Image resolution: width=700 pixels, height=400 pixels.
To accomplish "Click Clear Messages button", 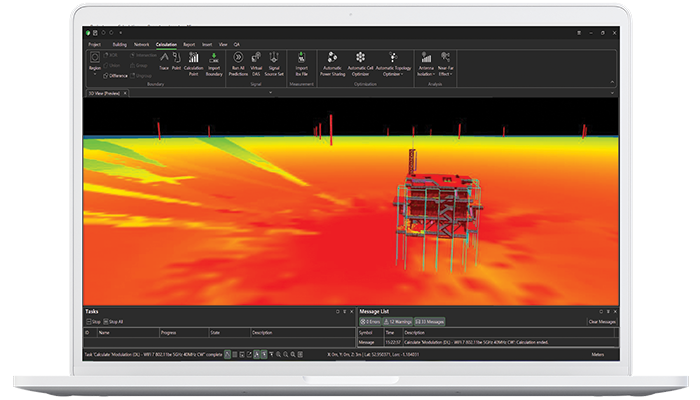I will (x=602, y=322).
